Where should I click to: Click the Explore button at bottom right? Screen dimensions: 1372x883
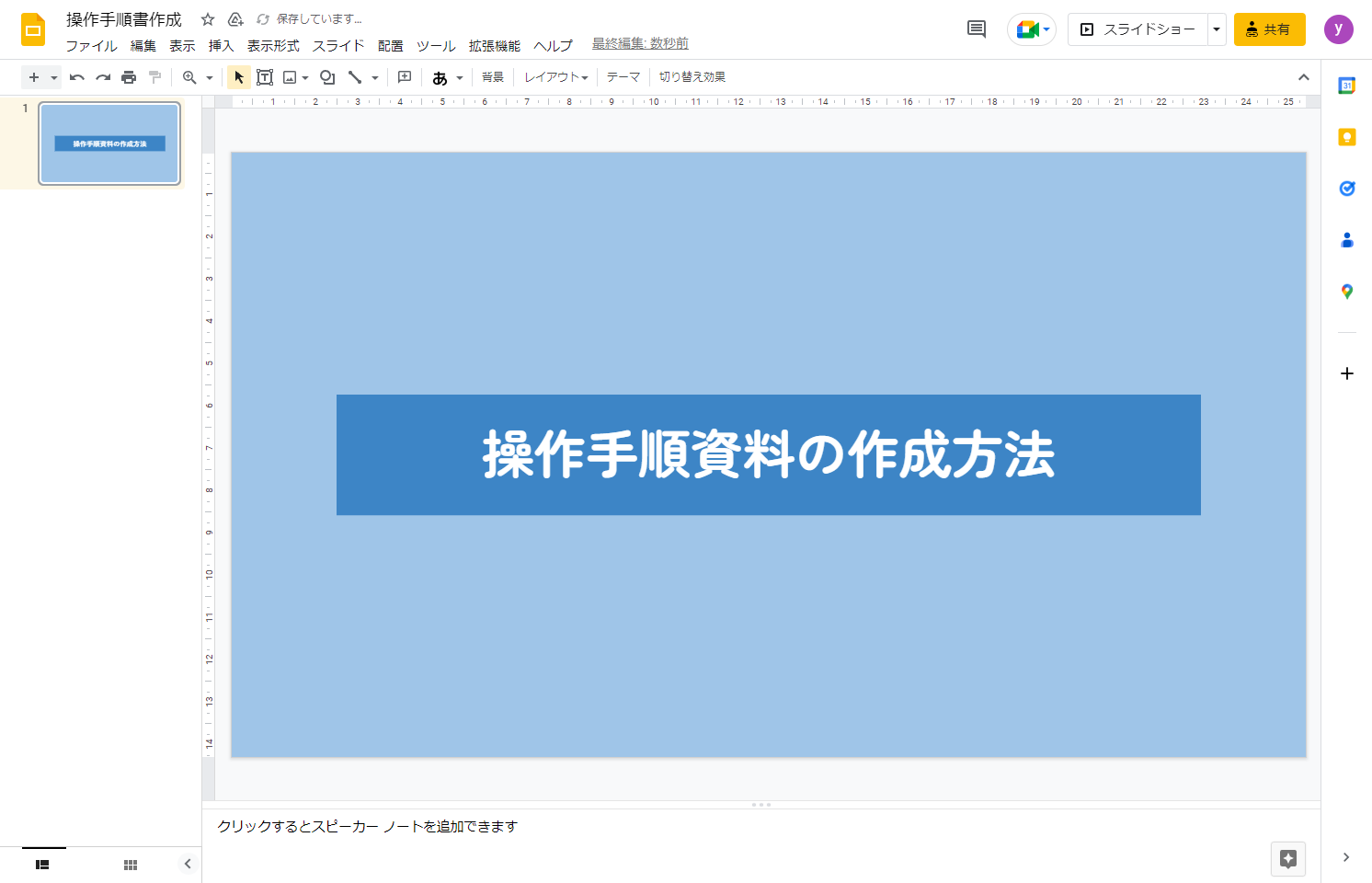[1288, 859]
